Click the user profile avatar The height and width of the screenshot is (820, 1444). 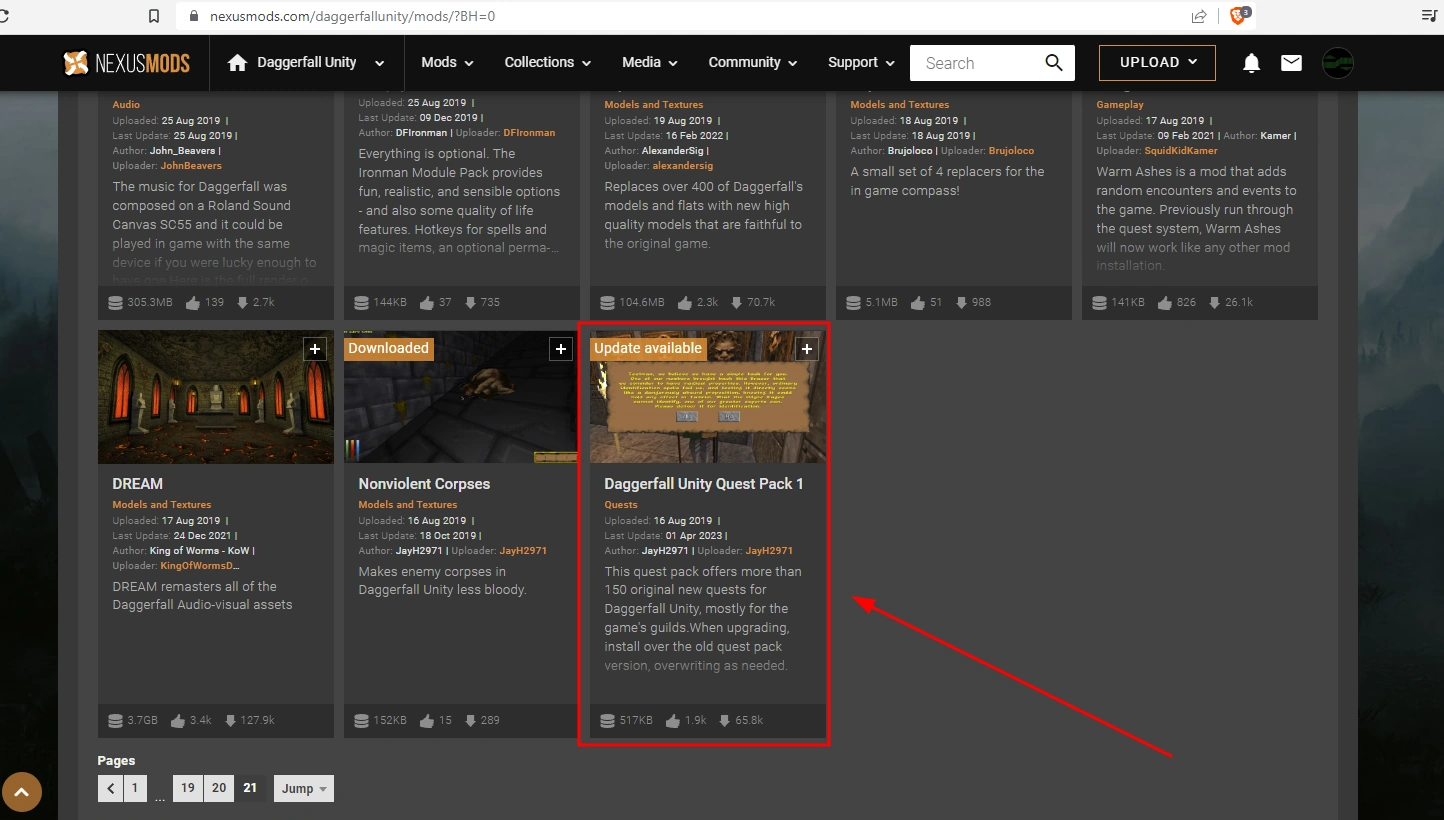click(1338, 63)
